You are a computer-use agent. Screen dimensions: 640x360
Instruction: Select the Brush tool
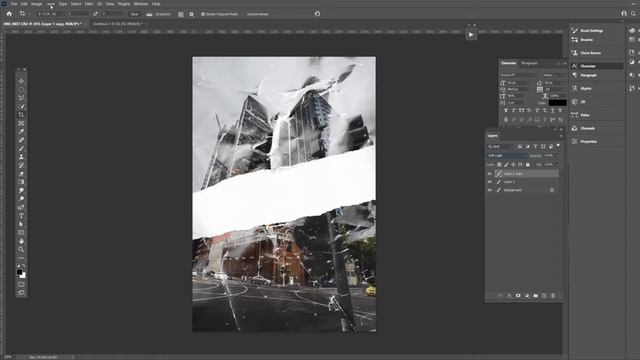[21, 149]
